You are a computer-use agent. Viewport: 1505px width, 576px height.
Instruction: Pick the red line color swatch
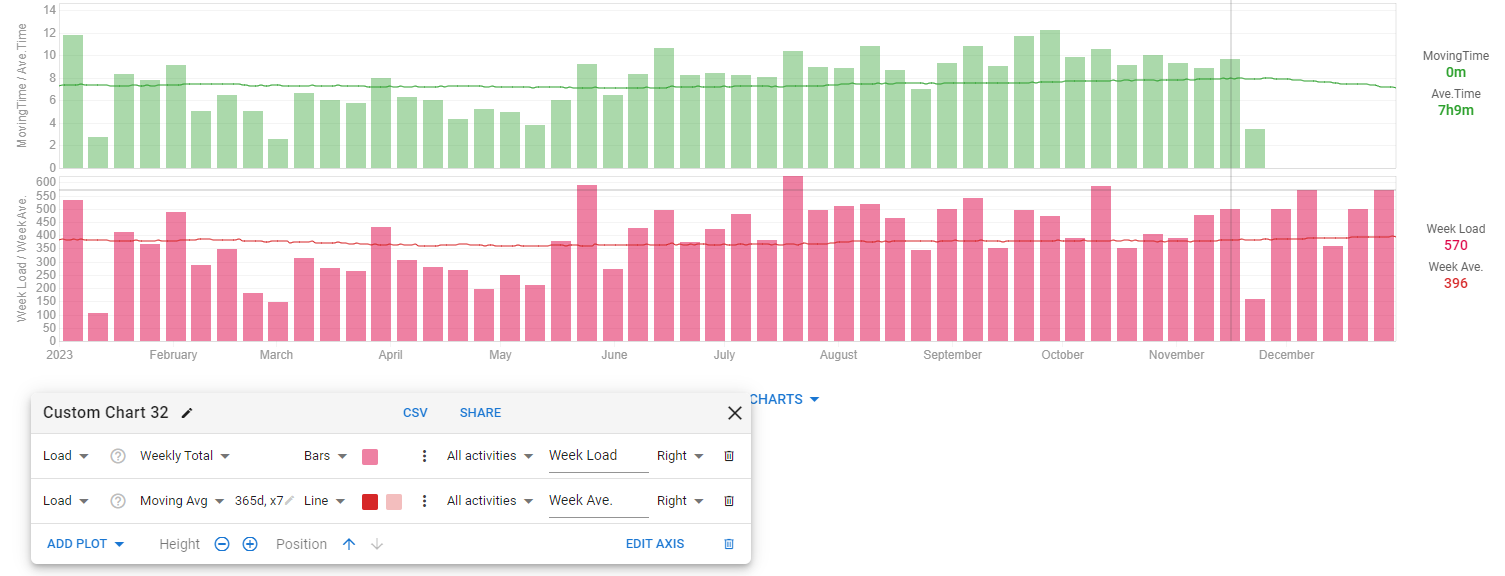click(x=370, y=502)
